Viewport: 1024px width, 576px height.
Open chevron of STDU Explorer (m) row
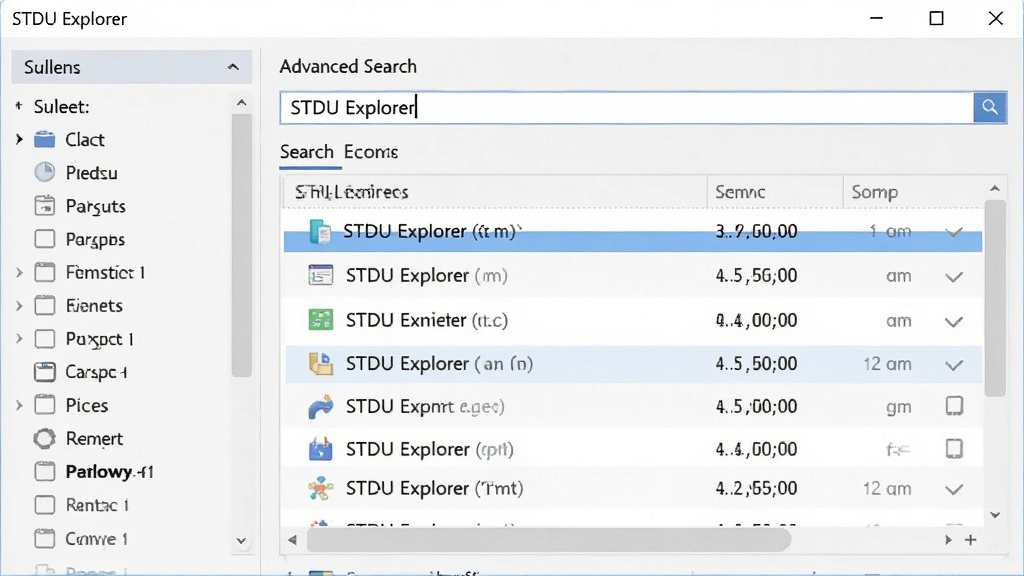(954, 277)
